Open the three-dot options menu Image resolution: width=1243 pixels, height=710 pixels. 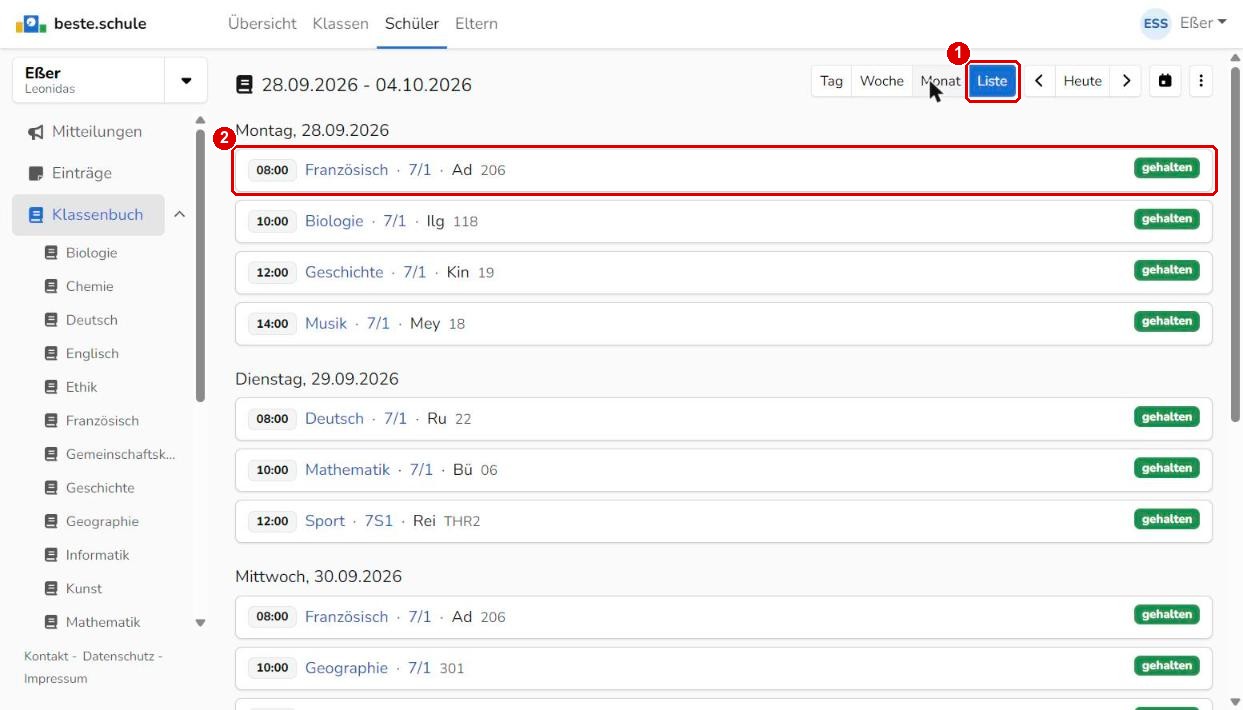click(1201, 81)
